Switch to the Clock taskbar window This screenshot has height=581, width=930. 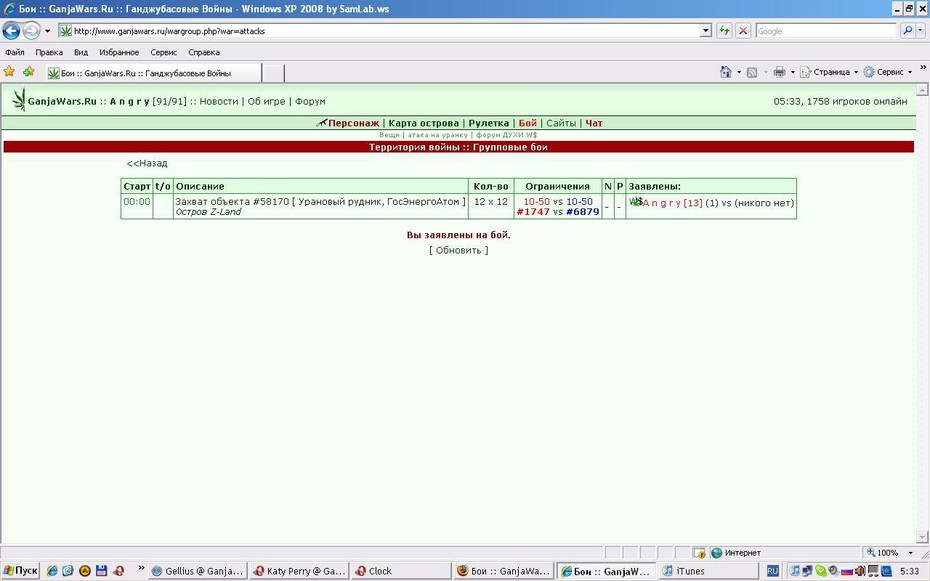tap(400, 571)
